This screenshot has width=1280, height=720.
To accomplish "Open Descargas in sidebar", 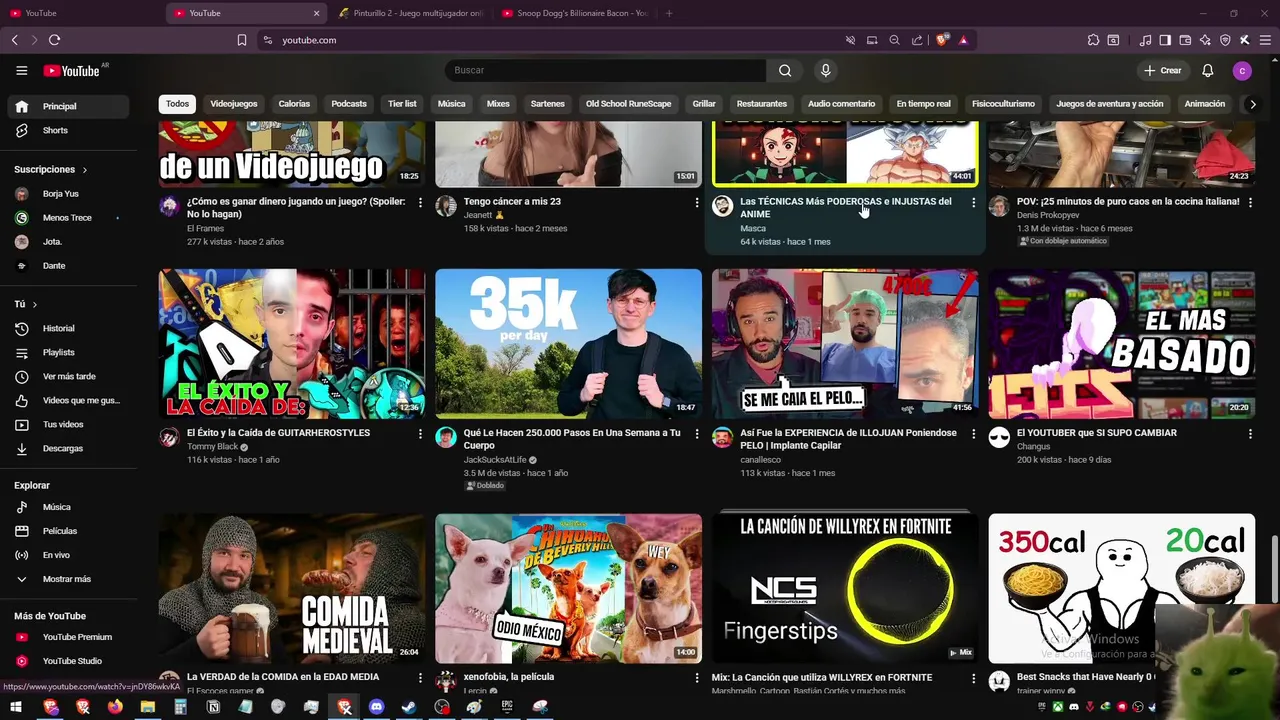I will [x=68, y=448].
